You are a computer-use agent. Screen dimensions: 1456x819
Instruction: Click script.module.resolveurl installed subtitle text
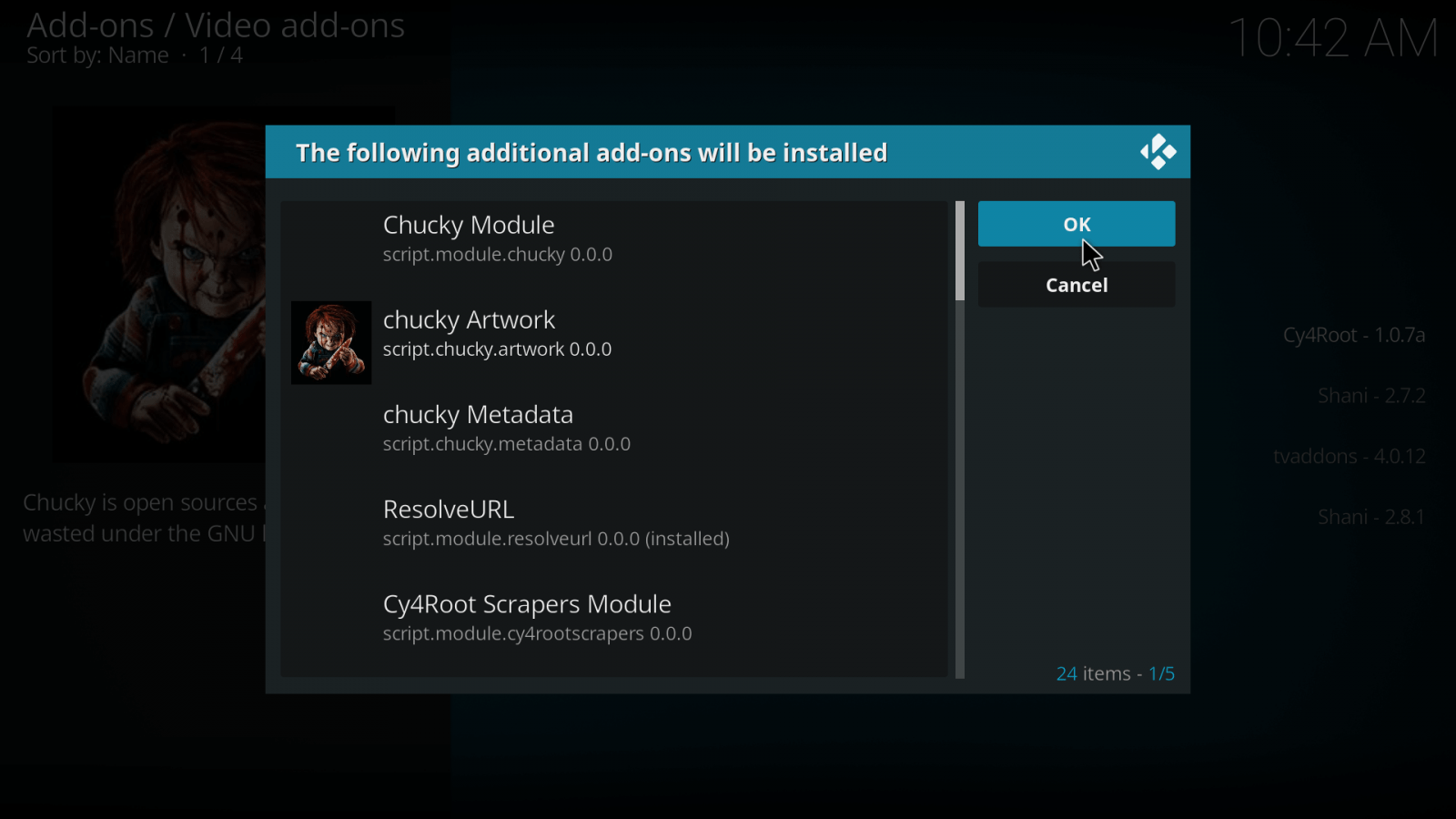click(x=556, y=539)
